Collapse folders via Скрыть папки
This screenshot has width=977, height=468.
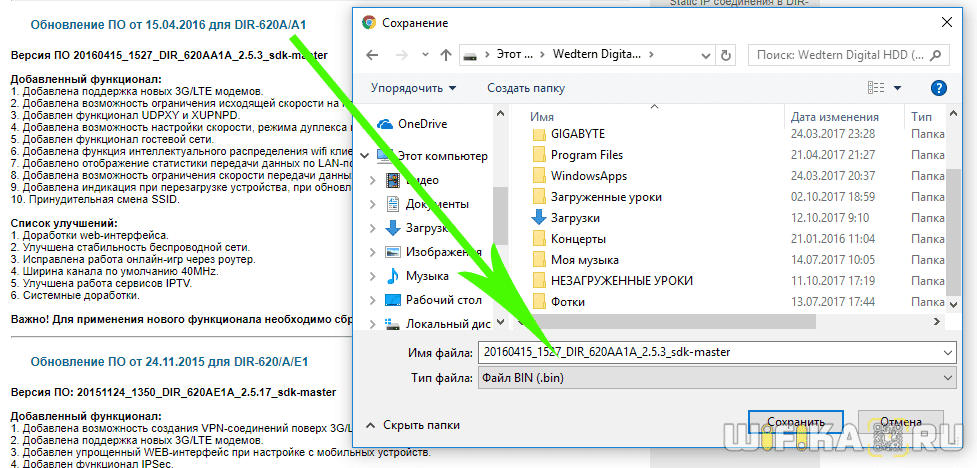[413, 425]
